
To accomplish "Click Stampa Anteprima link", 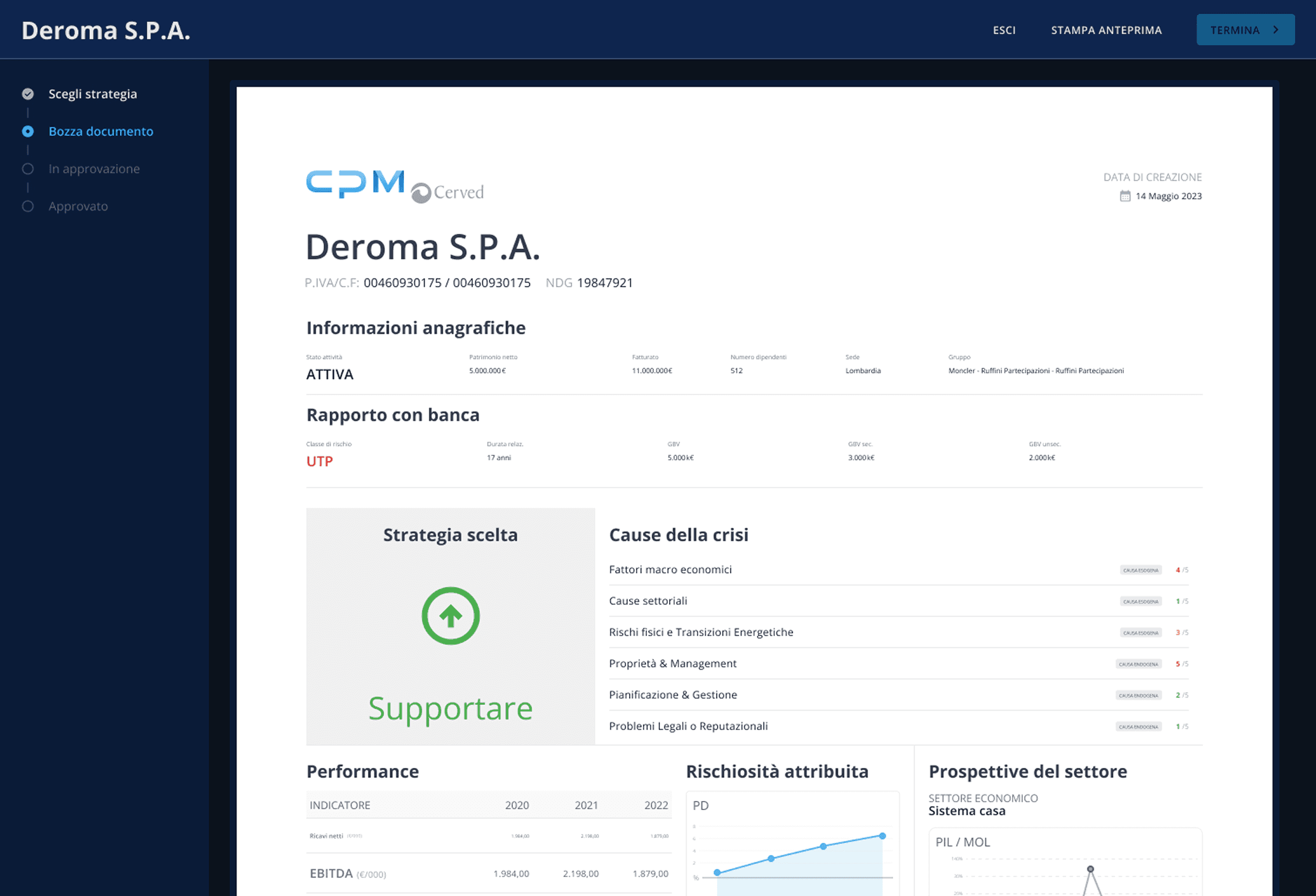I will point(1106,30).
